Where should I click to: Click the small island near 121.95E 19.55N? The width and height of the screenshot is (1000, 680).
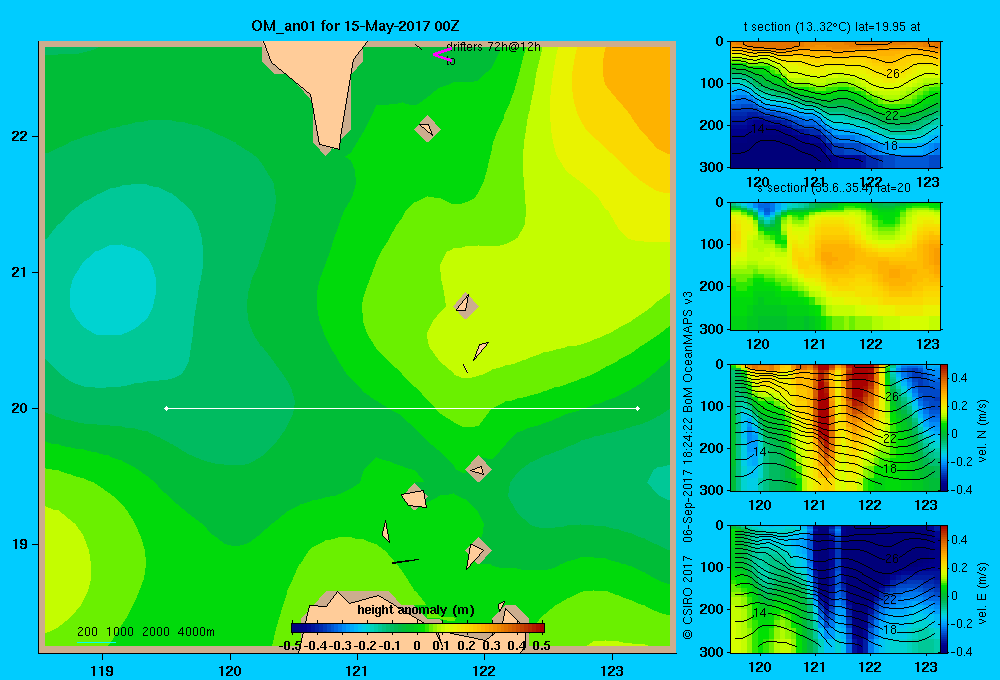pos(478,469)
